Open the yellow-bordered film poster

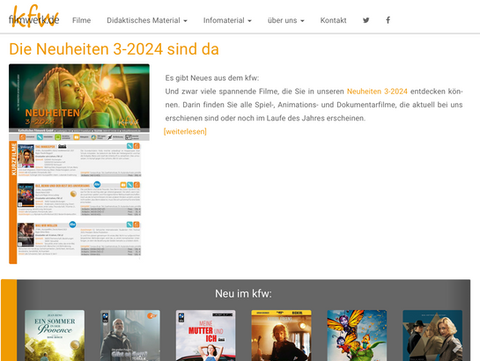click(281, 336)
